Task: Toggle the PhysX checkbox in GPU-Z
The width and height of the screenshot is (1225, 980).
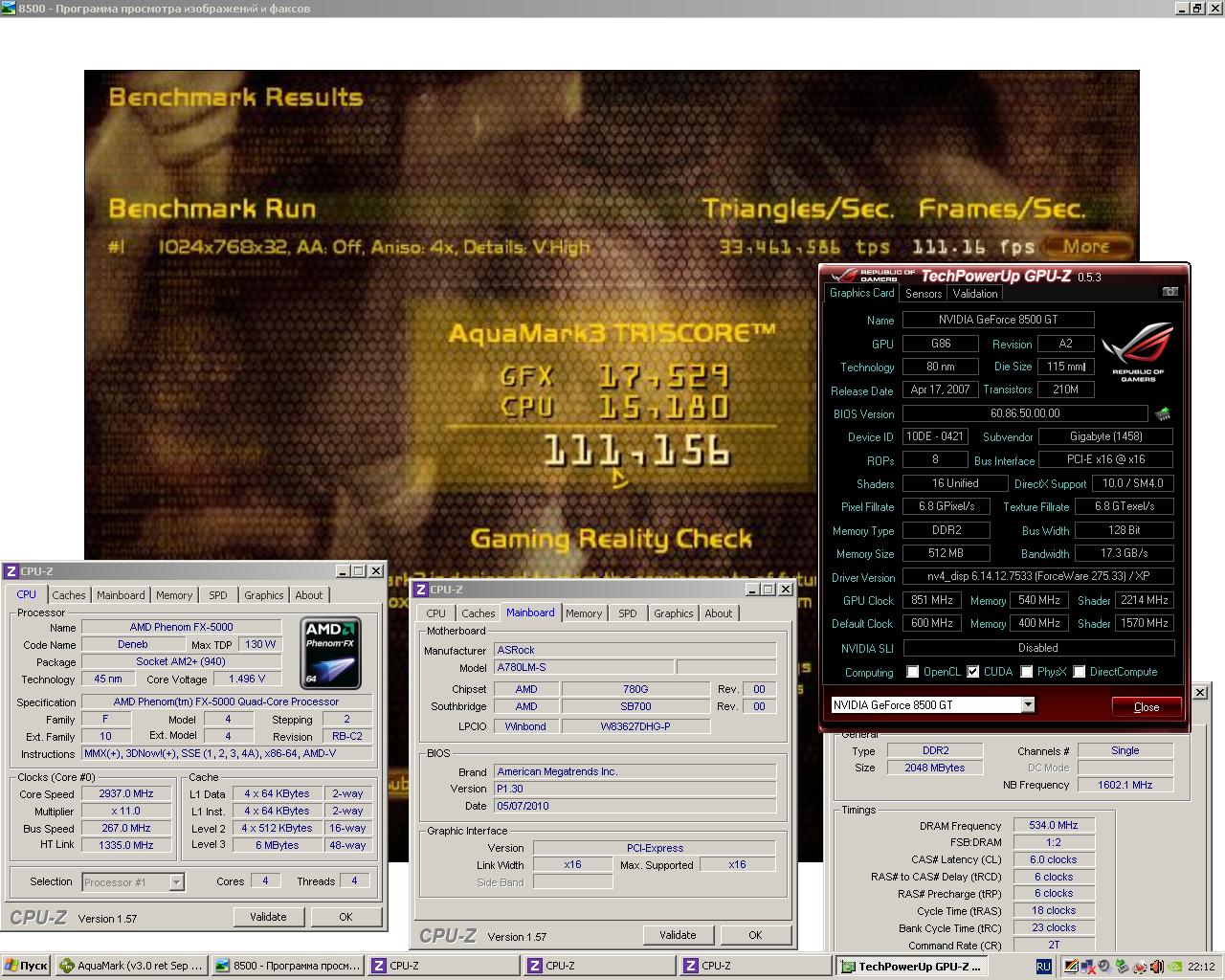Action: tap(1027, 672)
